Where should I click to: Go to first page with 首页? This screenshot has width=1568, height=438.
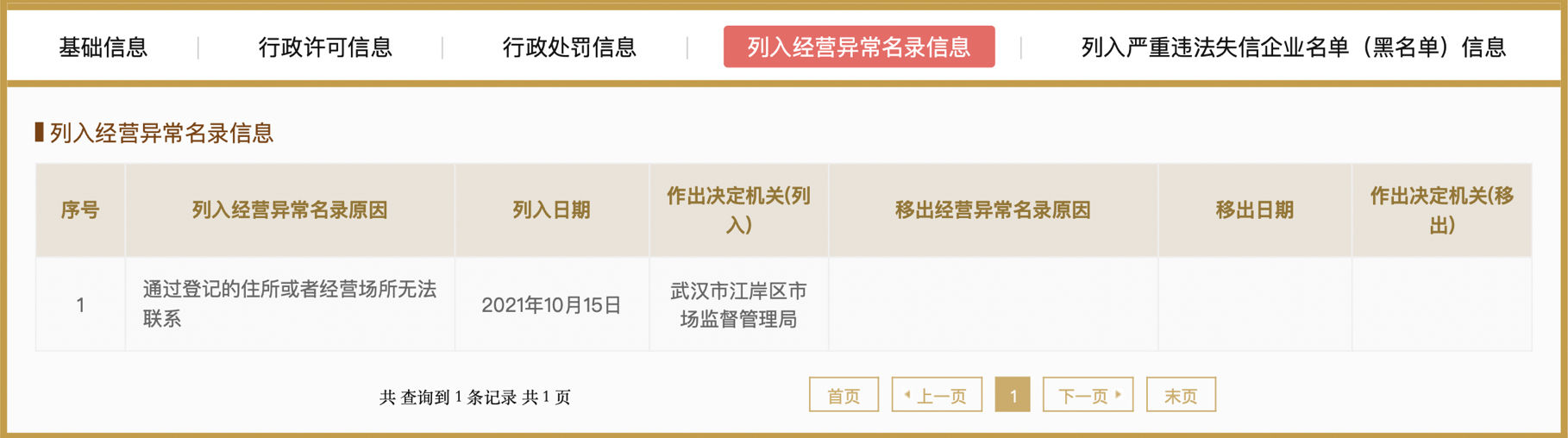point(844,396)
